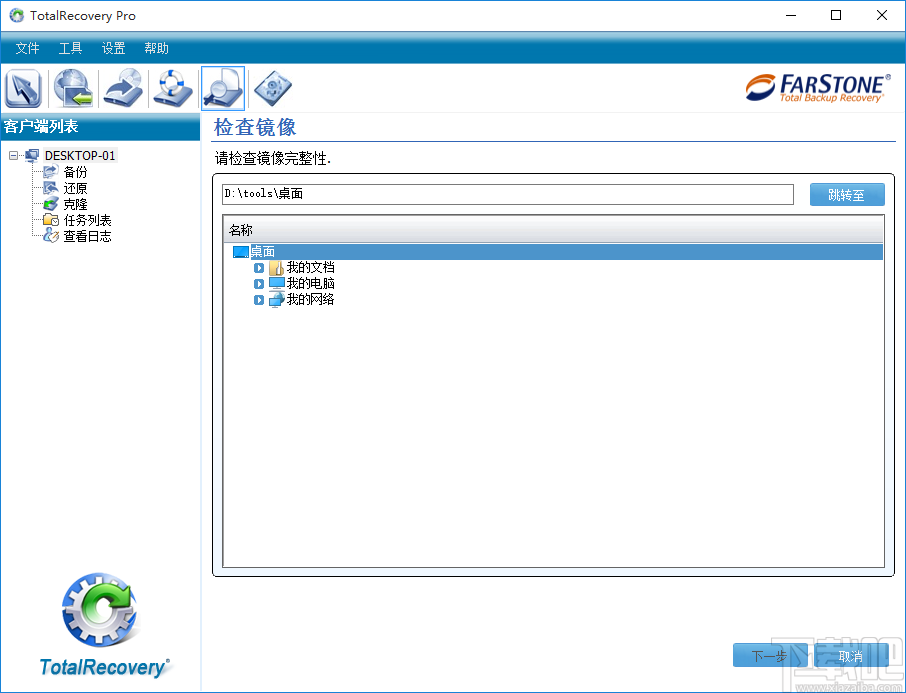Expand the 我的网络 tree item
The height and width of the screenshot is (693, 906).
pyautogui.click(x=258, y=299)
